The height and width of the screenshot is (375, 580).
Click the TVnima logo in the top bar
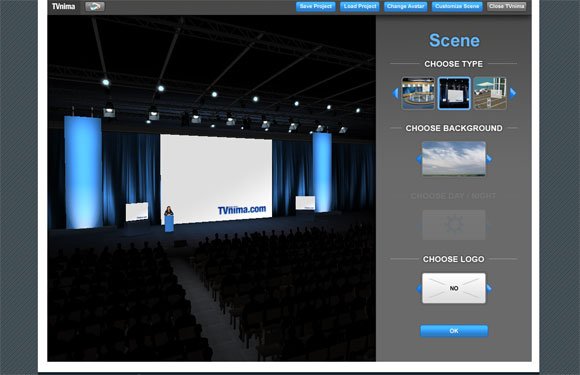click(x=63, y=6)
